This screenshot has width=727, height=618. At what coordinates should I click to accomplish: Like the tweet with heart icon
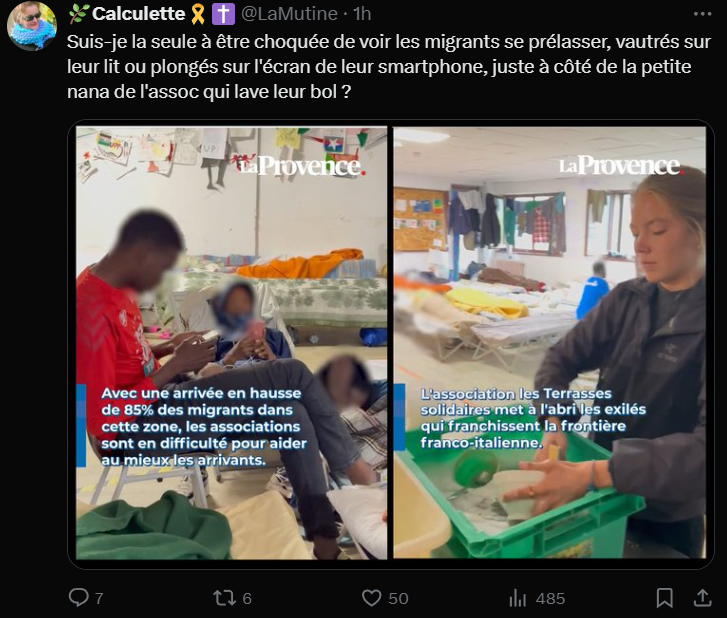click(371, 598)
